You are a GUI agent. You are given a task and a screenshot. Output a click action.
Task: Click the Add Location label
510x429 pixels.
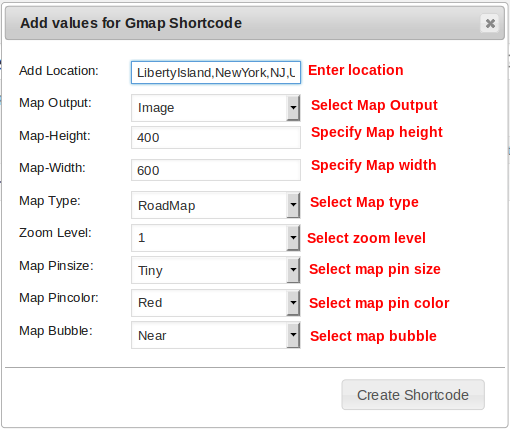click(x=59, y=71)
